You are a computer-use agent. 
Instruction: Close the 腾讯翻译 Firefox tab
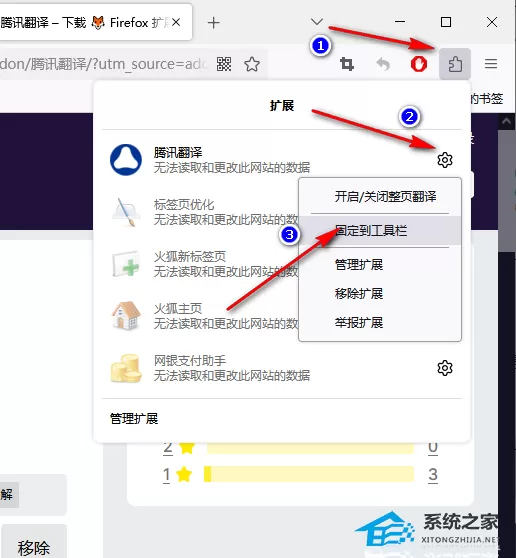(176, 23)
